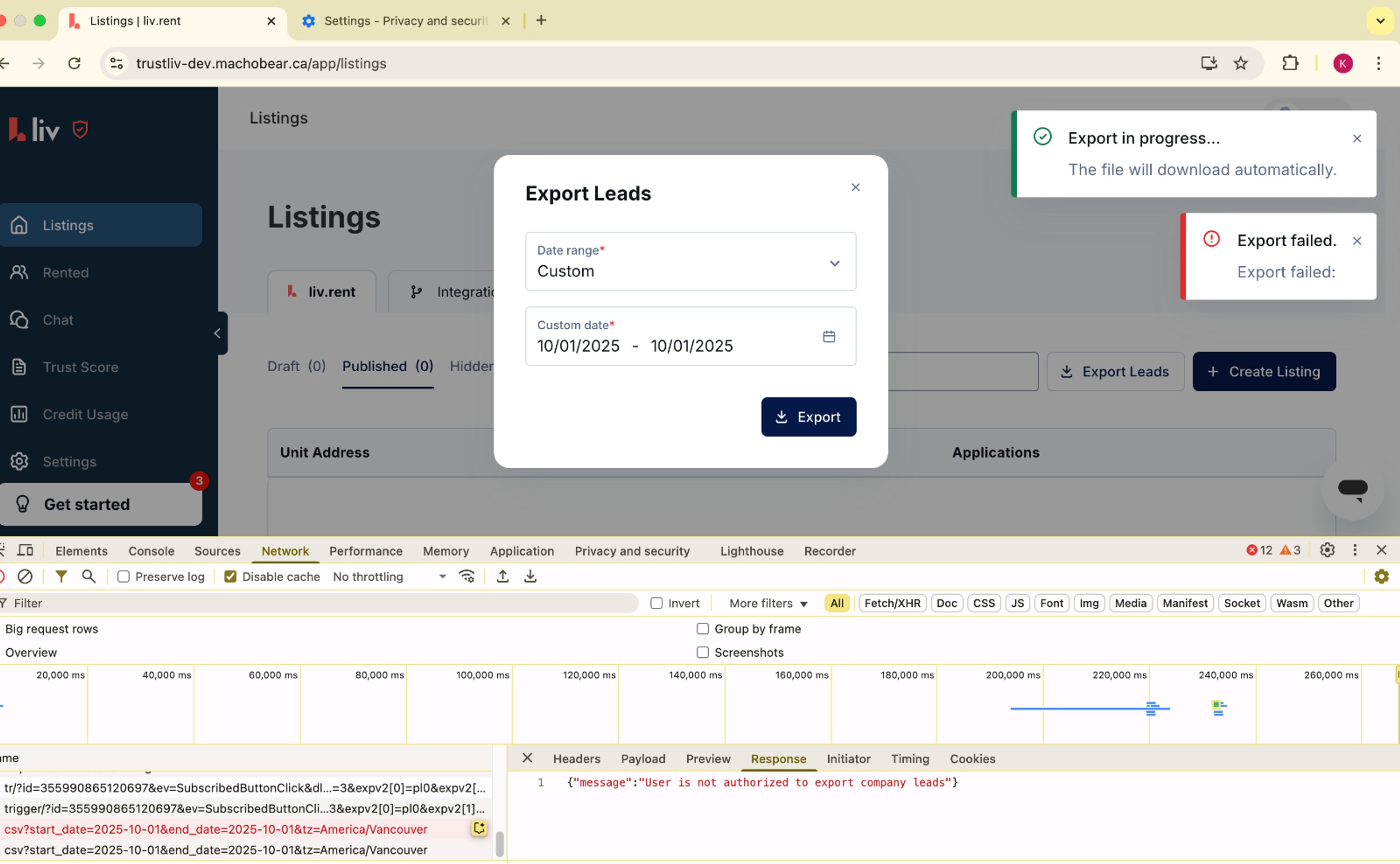
Task: Open the Chat sidebar item
Action: 58,320
